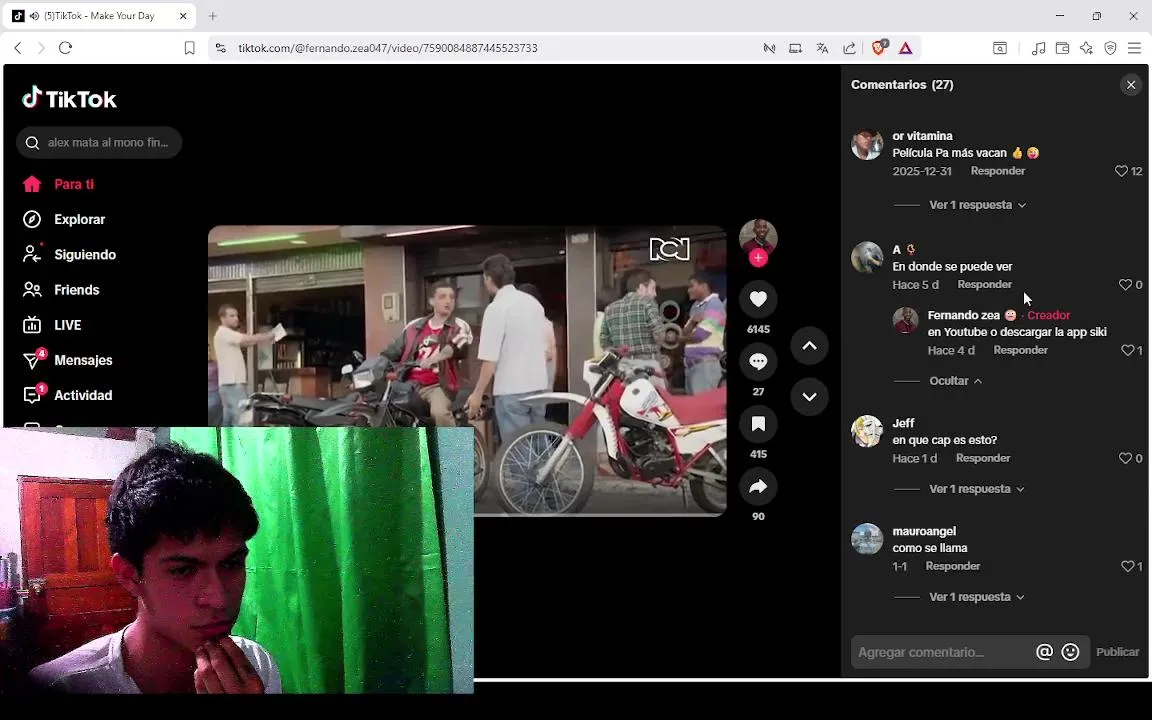
Task: Open creator avatar beside the video
Action: (758, 237)
